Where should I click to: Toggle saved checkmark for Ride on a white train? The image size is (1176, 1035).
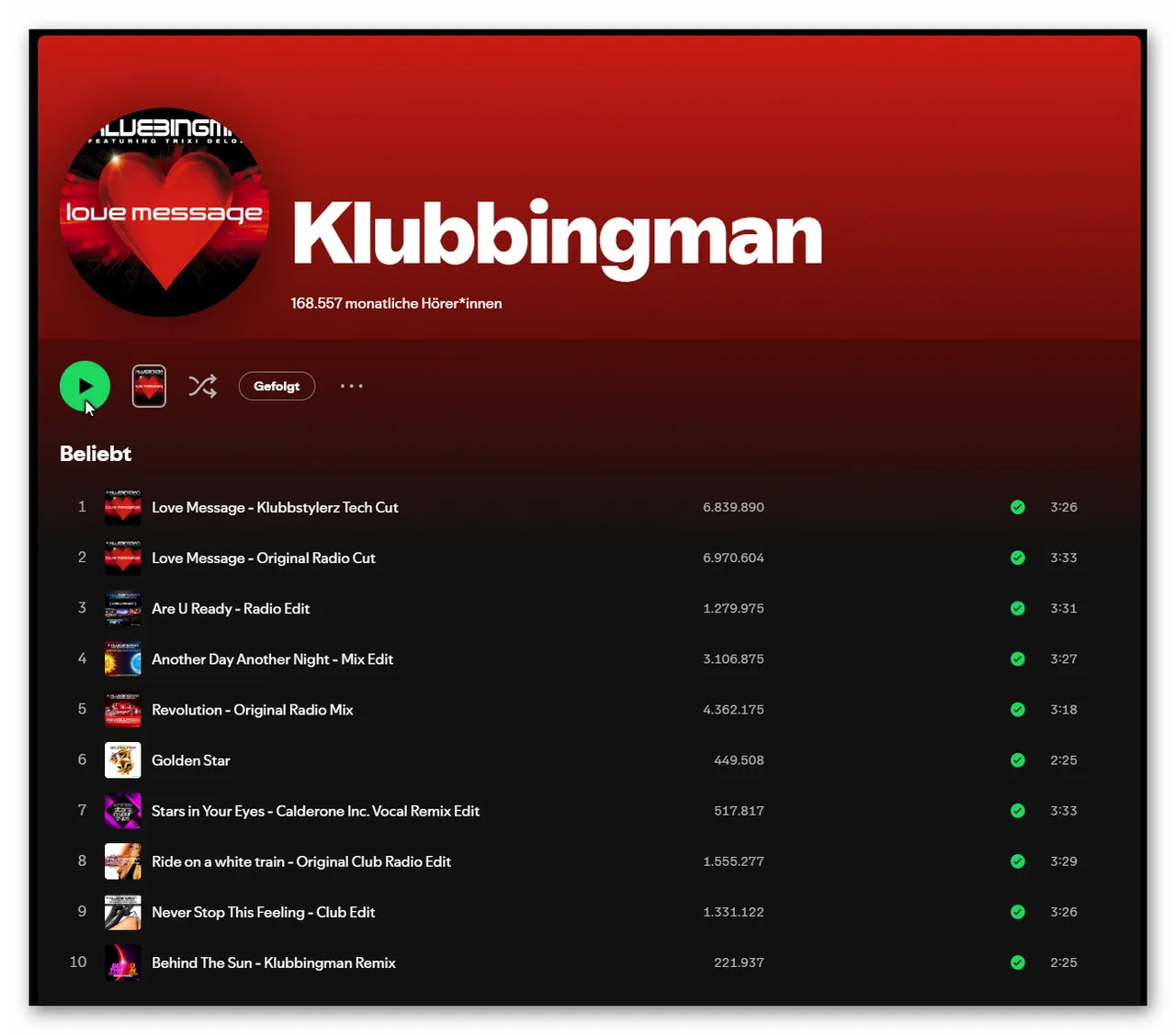click(x=1017, y=861)
